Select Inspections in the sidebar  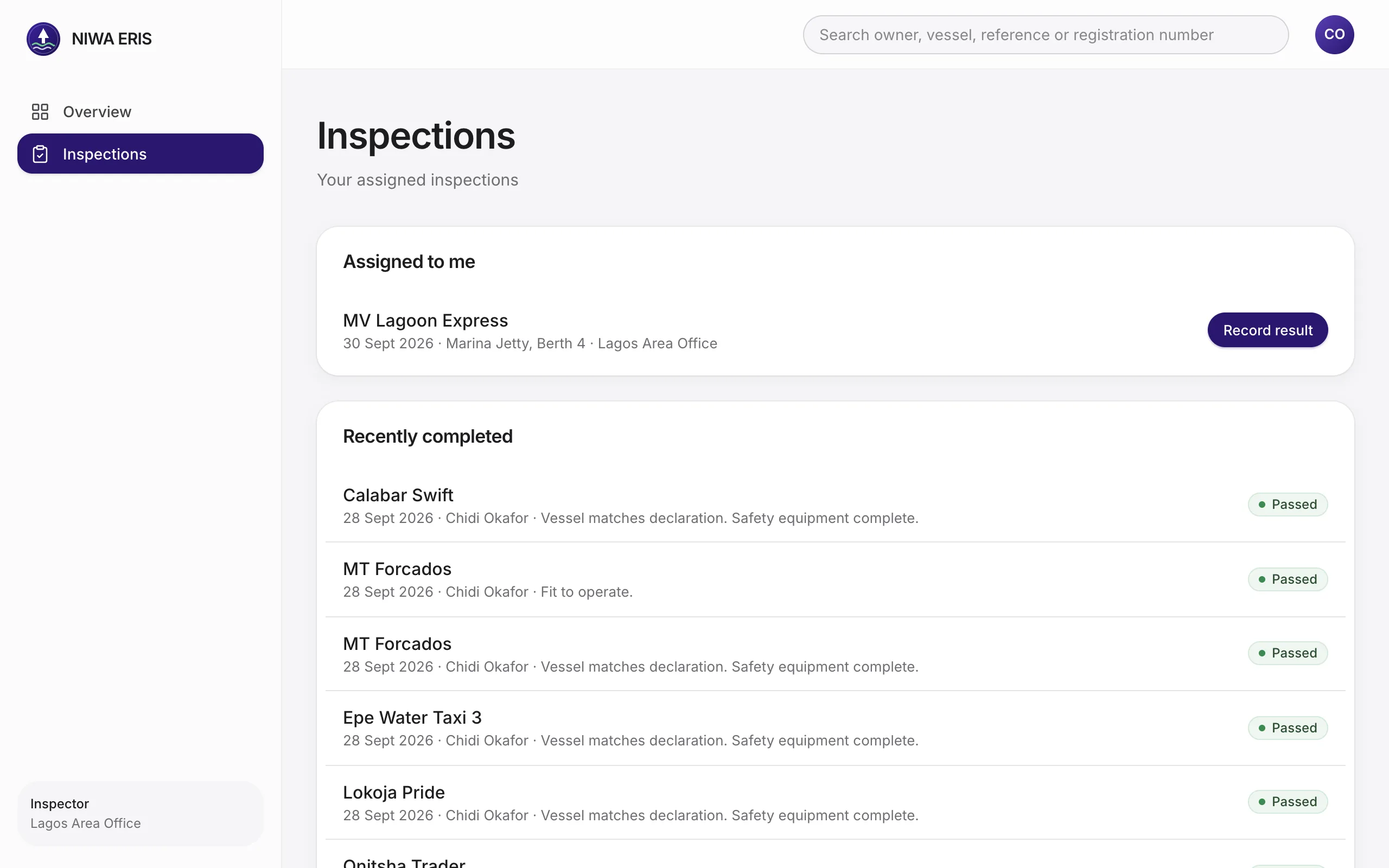[141, 154]
